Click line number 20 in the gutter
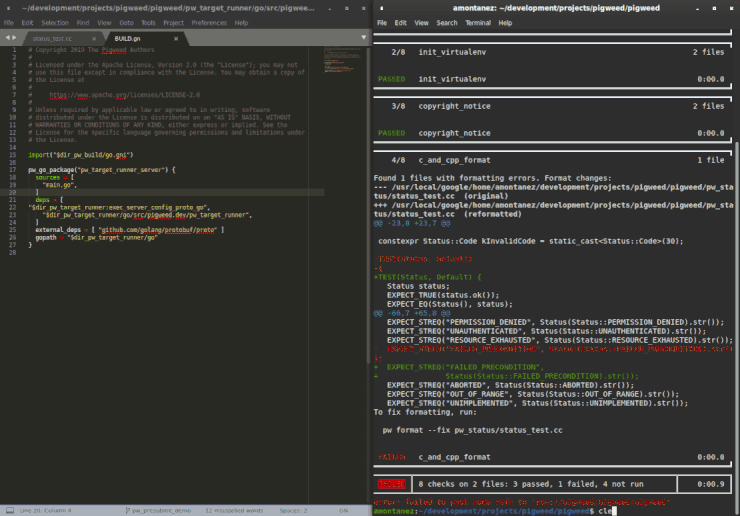 12,193
